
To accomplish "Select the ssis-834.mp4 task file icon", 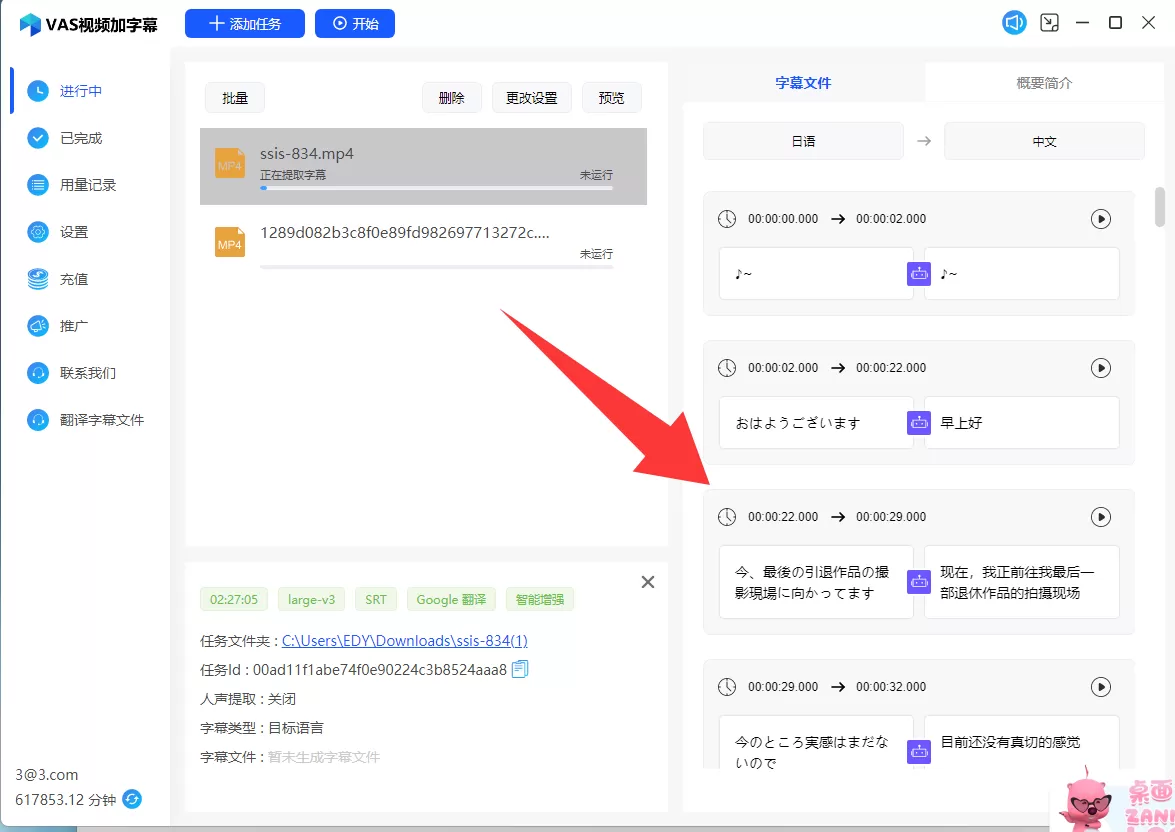I will 230,163.
